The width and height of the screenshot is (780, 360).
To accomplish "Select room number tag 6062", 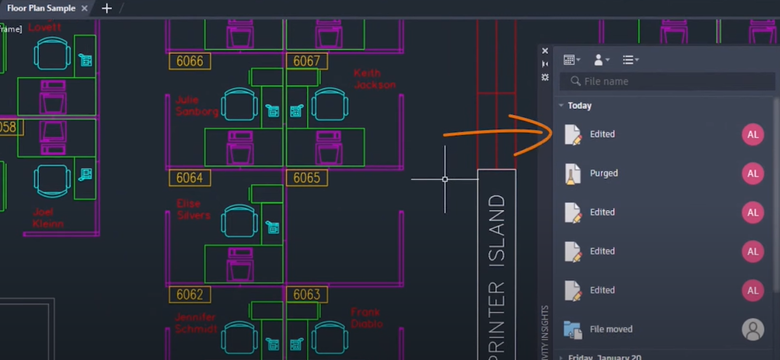I will (x=190, y=294).
